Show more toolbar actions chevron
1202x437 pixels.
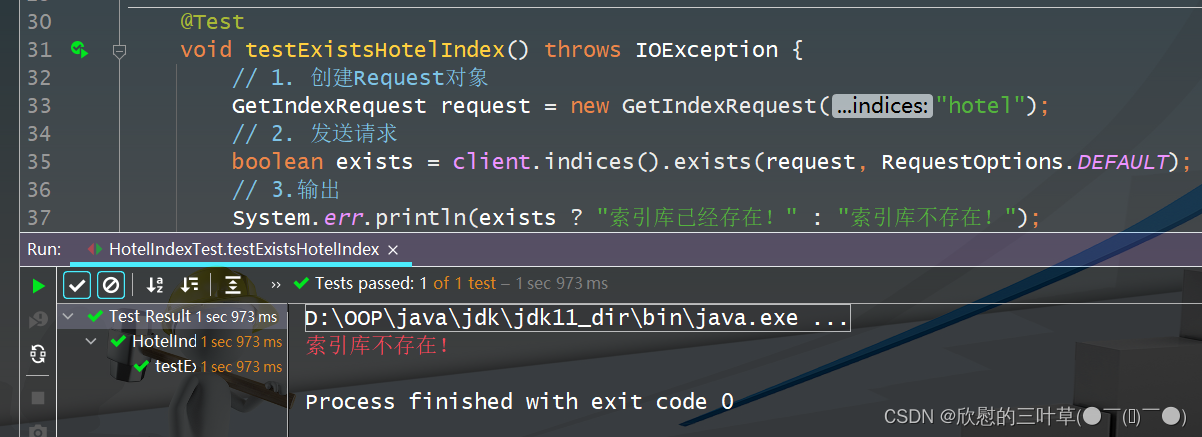(276, 284)
